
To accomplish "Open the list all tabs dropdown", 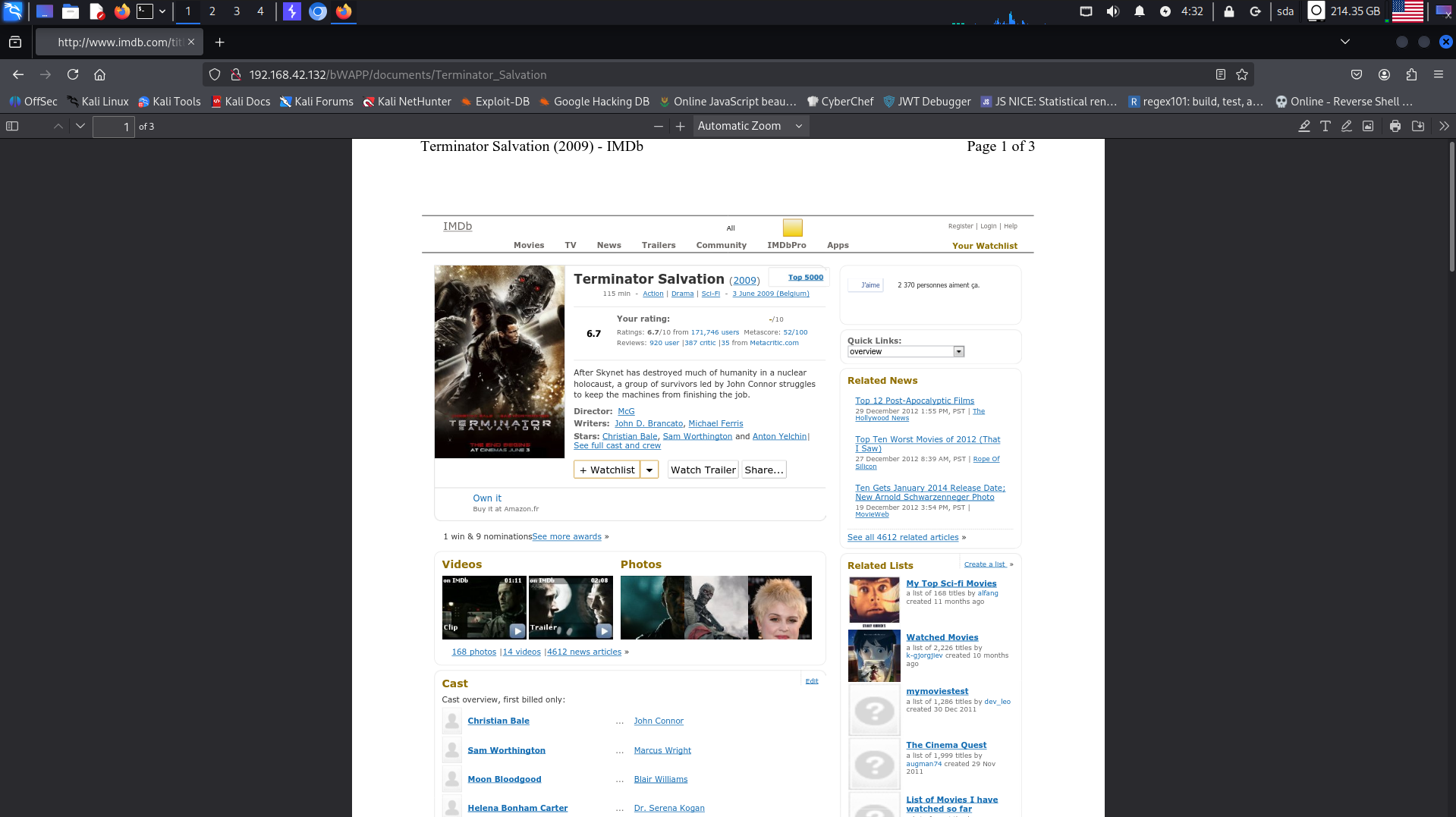I will click(x=1344, y=42).
